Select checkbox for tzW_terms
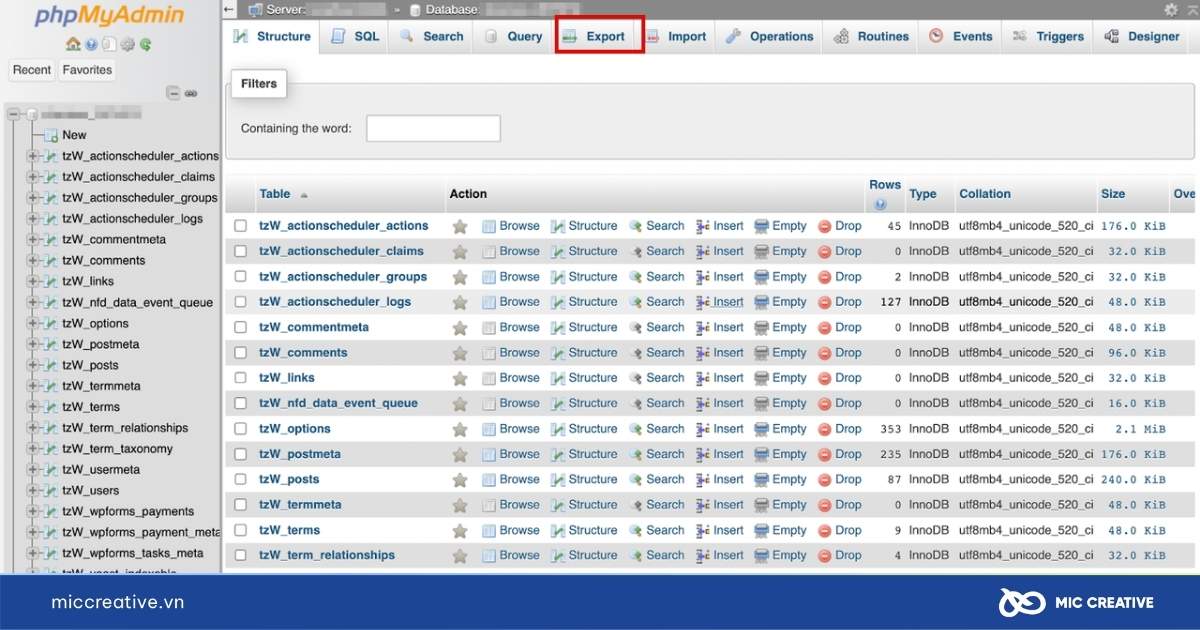The image size is (1200, 630). (240, 531)
